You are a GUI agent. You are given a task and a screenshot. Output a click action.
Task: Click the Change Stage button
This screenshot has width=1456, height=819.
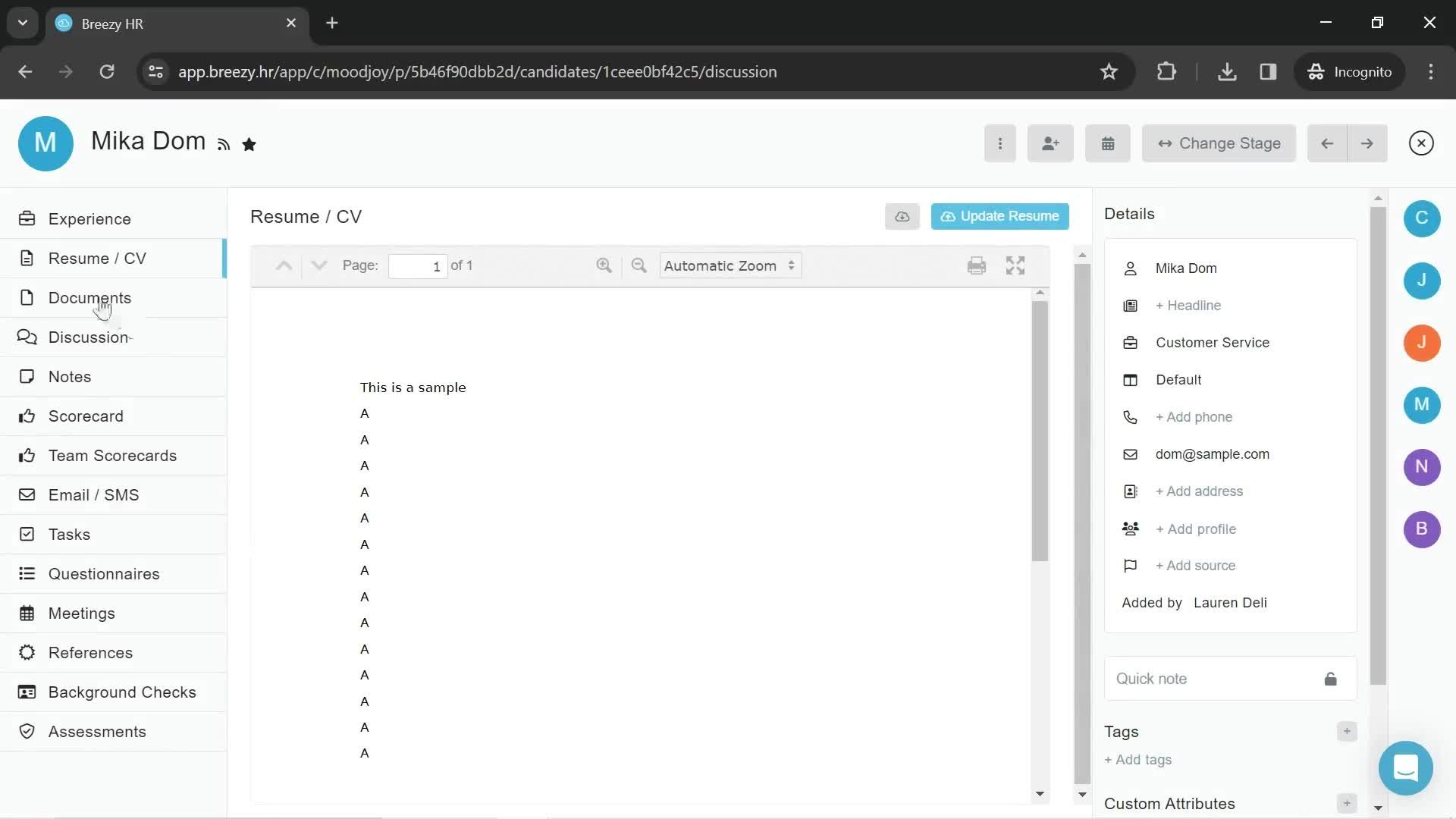click(1219, 143)
